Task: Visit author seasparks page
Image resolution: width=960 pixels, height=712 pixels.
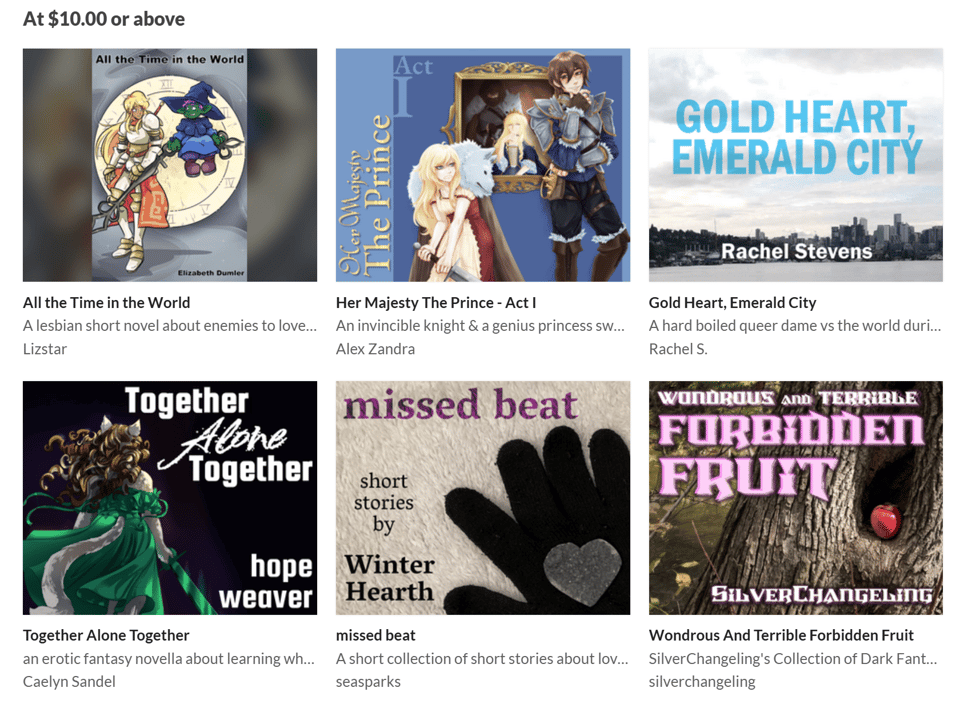Action: coord(368,681)
